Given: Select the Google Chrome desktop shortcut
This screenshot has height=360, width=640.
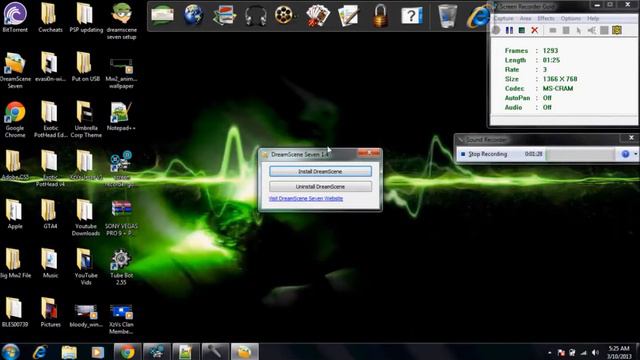Looking at the screenshot, I should 15,119.
